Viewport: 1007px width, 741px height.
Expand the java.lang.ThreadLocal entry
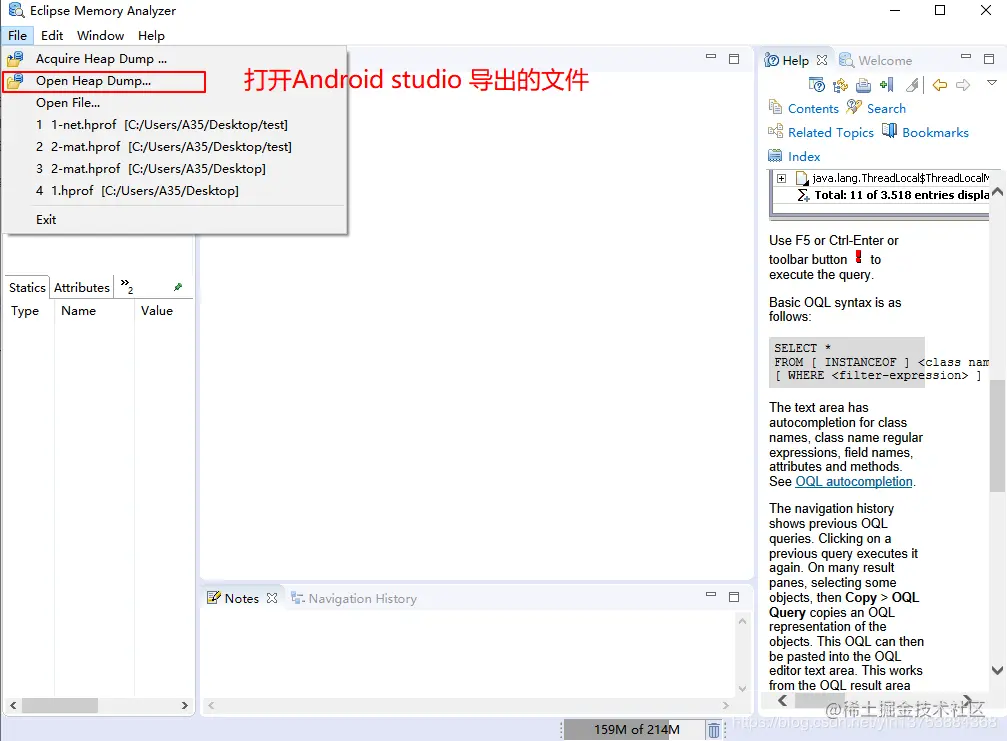click(781, 179)
